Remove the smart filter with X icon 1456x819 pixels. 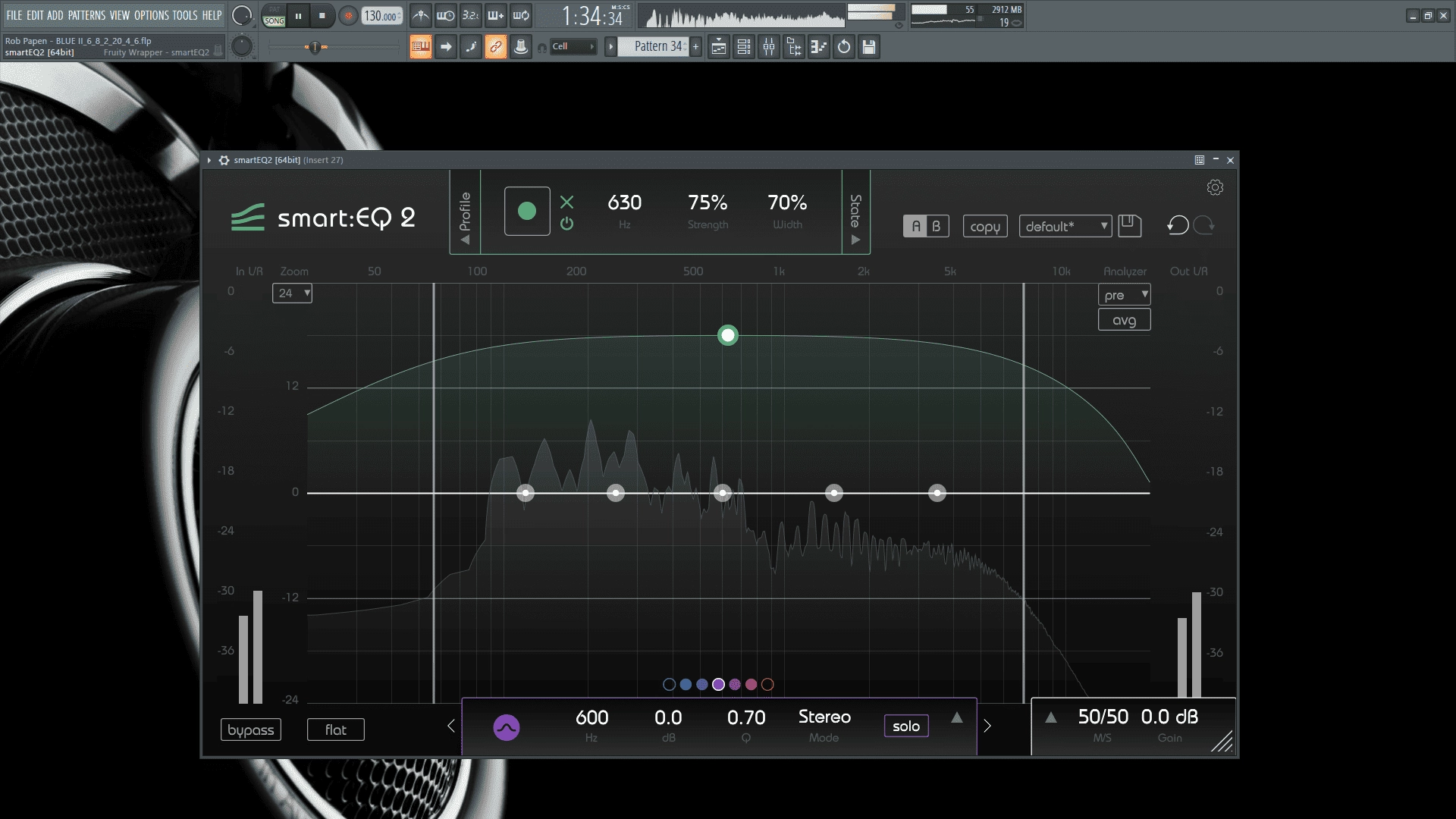(x=566, y=202)
